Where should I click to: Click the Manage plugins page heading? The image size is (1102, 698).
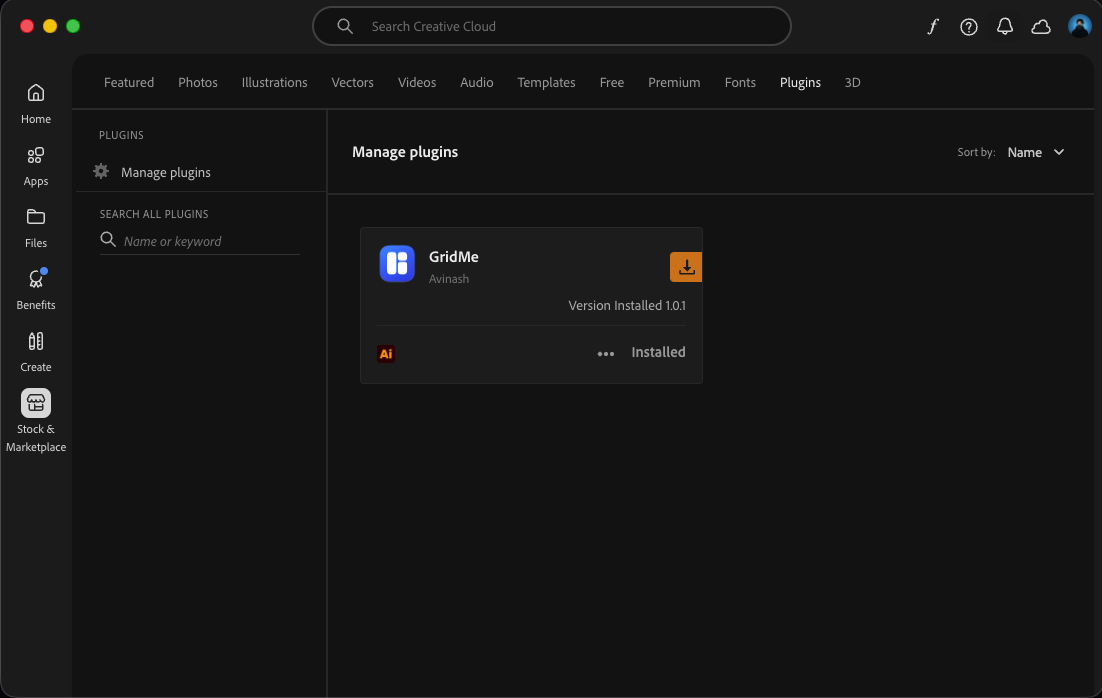pyautogui.click(x=405, y=152)
